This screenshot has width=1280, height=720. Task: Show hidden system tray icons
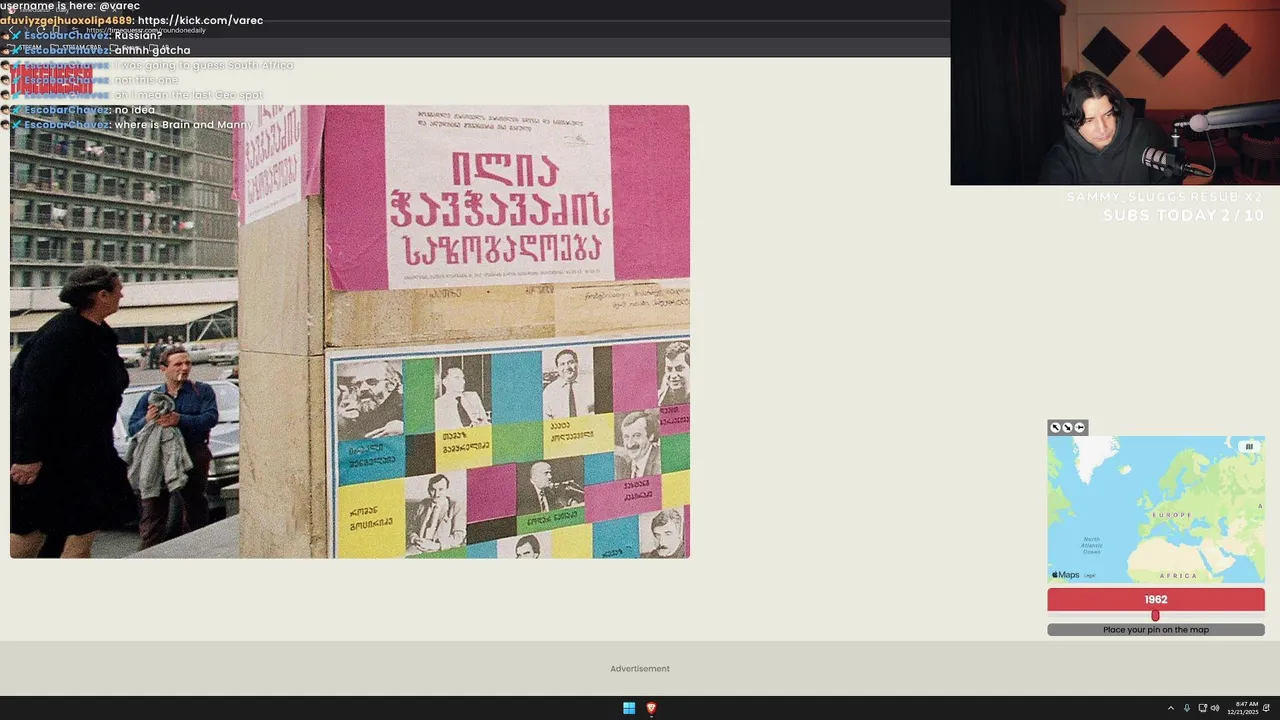tap(1171, 708)
